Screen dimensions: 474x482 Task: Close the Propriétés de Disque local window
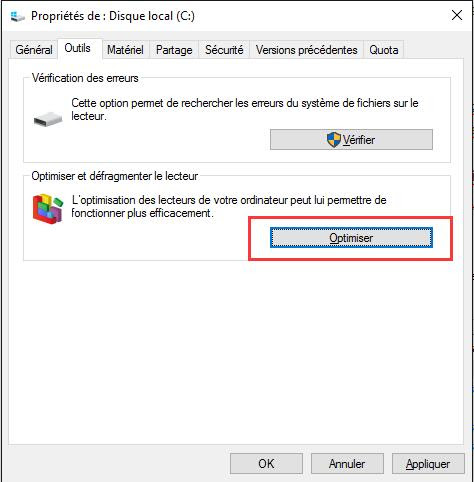[x=457, y=15]
